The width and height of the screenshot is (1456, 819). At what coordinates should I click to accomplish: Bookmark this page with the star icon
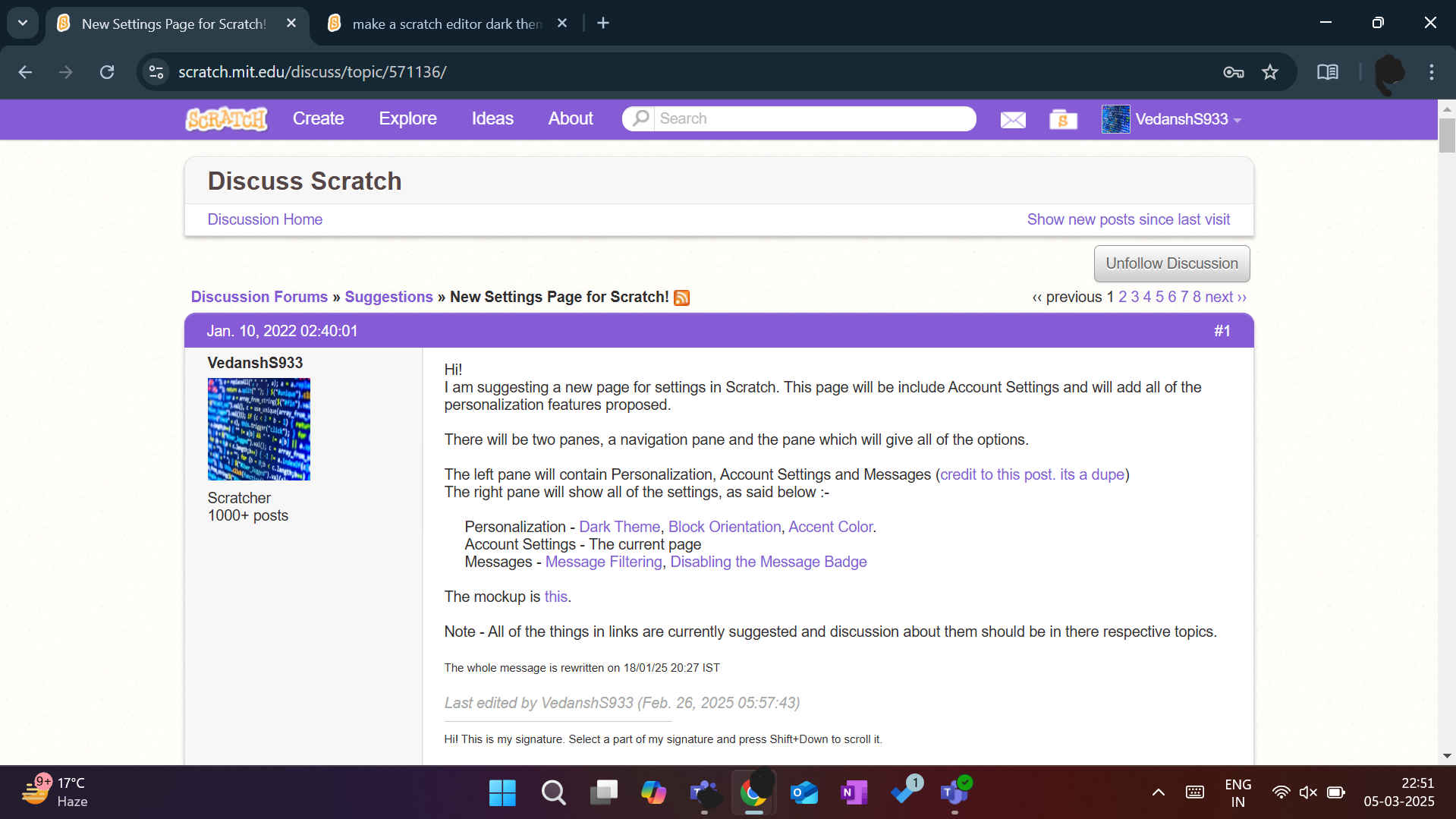(1269, 72)
